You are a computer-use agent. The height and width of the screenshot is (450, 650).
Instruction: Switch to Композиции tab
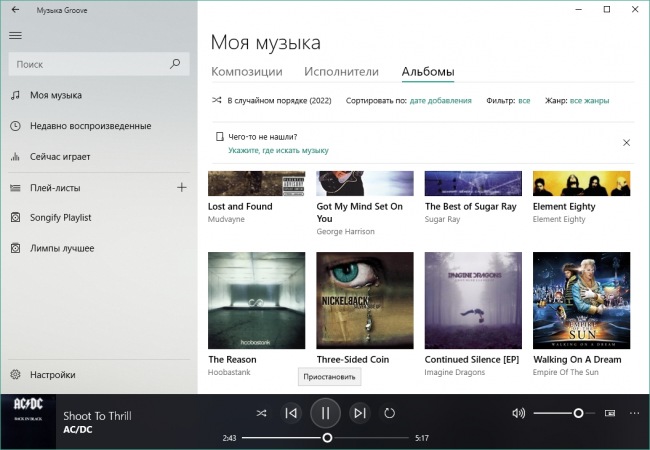point(247,72)
